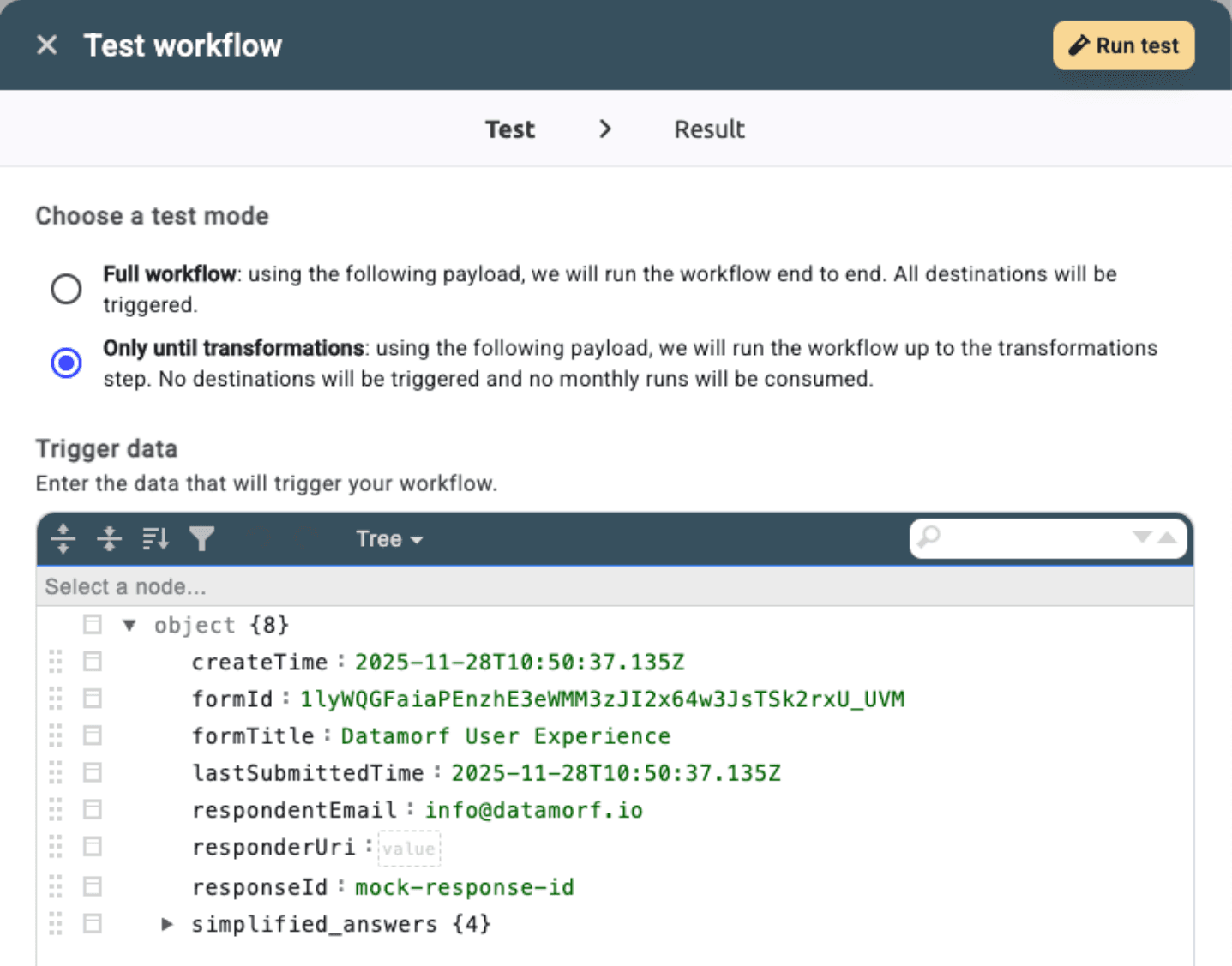1232x966 pixels.
Task: Click the simplified_answers field name
Action: tap(315, 924)
